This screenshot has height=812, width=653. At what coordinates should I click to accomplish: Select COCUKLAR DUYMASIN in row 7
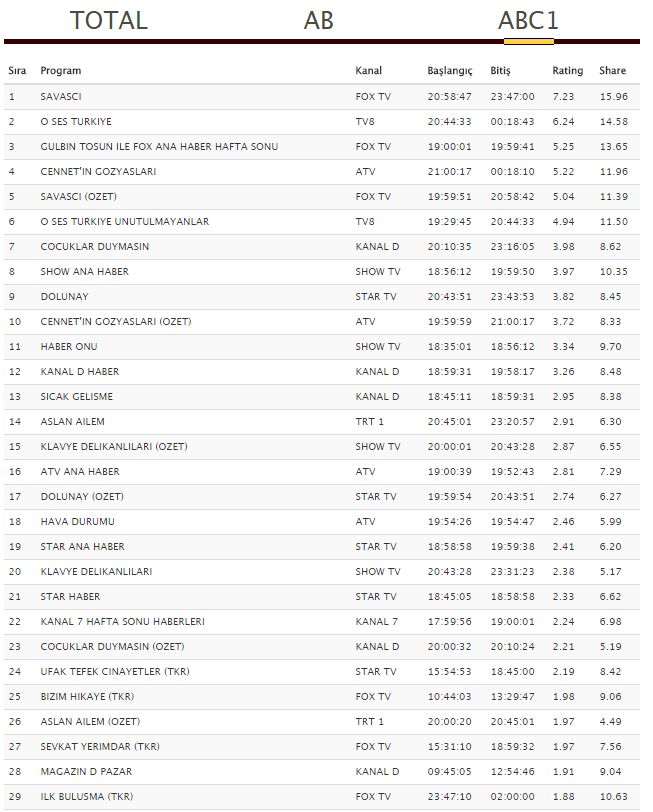click(x=97, y=247)
